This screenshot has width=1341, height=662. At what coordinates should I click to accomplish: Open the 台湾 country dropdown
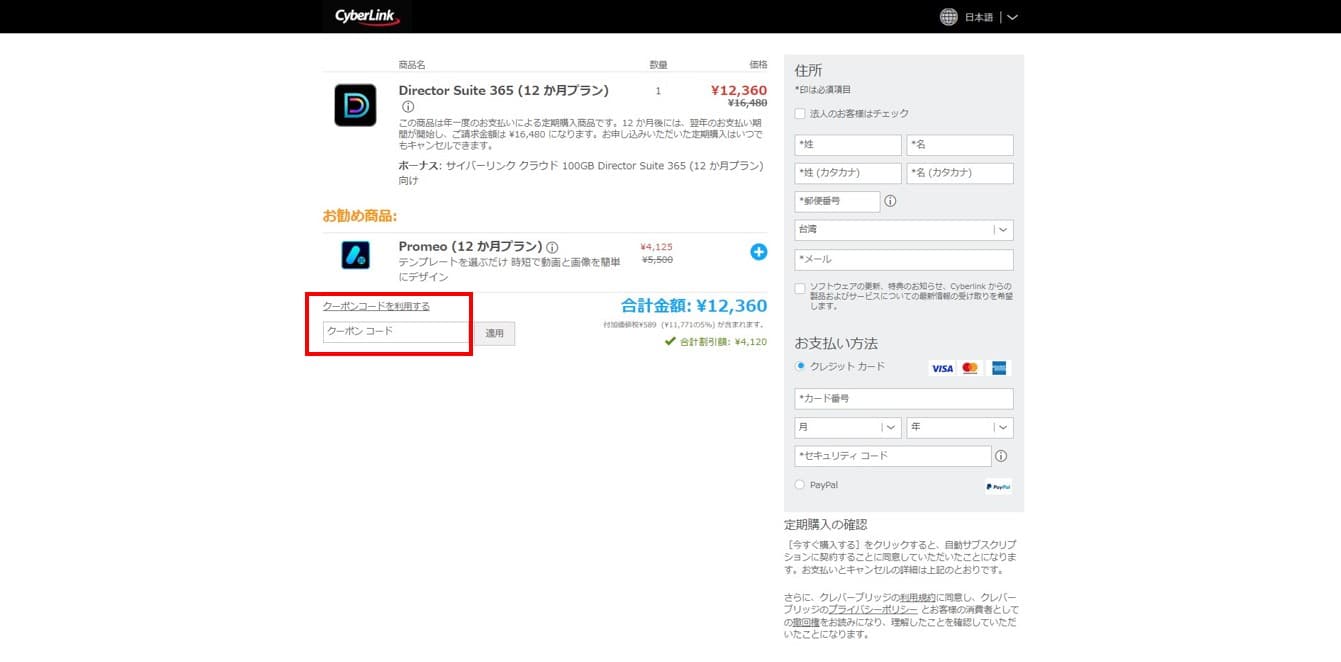[x=904, y=230]
